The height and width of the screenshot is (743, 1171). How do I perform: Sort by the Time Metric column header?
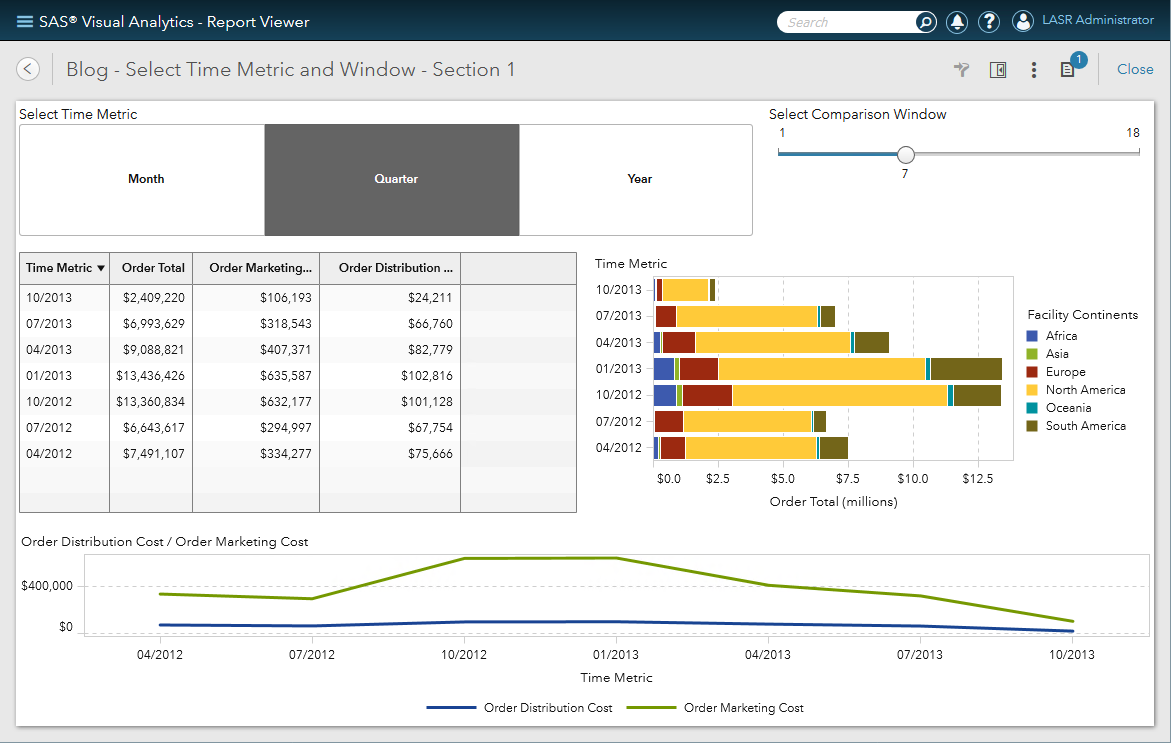[65, 268]
